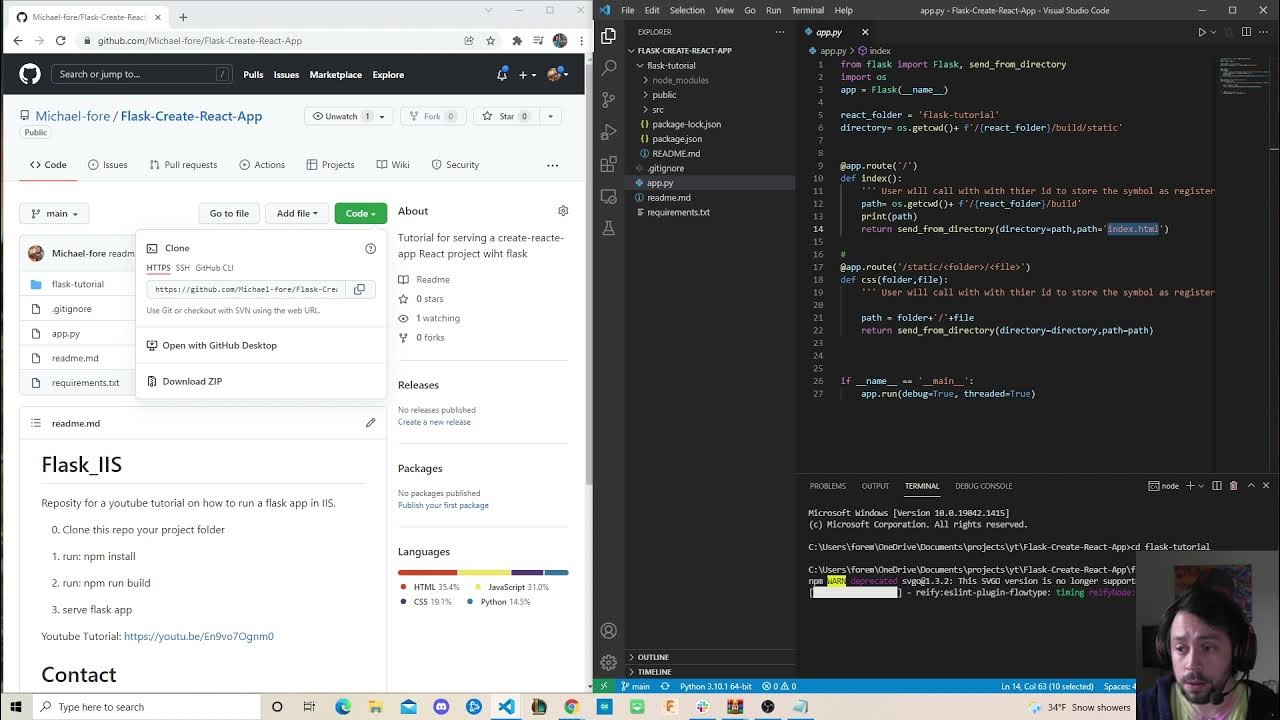Open the Actions repository tab

click(x=262, y=165)
